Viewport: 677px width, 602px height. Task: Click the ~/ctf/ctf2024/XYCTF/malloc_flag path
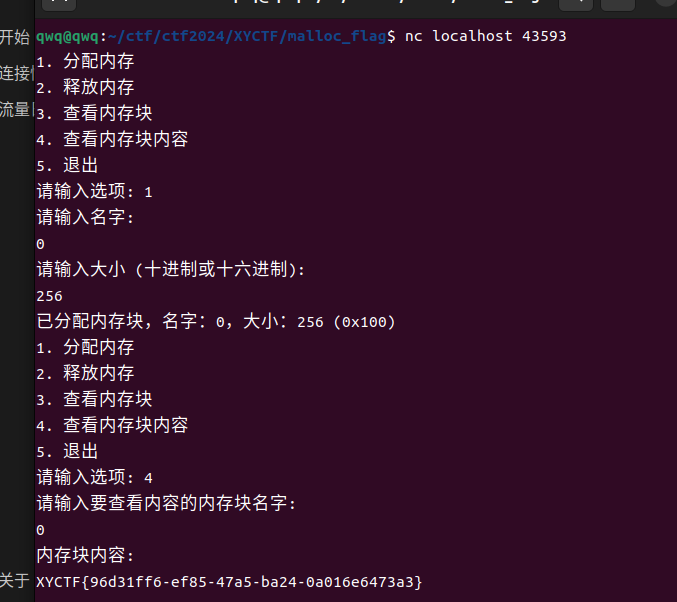247,36
